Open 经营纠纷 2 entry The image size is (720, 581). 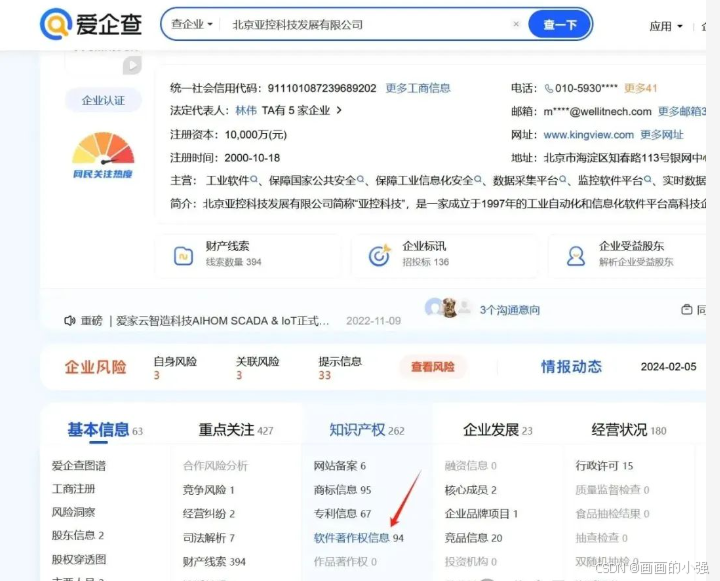point(208,513)
